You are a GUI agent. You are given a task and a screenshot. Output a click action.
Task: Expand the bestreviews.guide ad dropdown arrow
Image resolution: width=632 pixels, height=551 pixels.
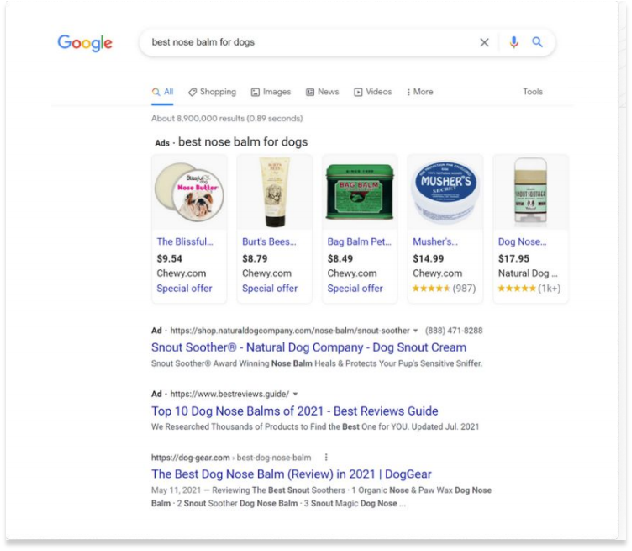[x=296, y=394]
